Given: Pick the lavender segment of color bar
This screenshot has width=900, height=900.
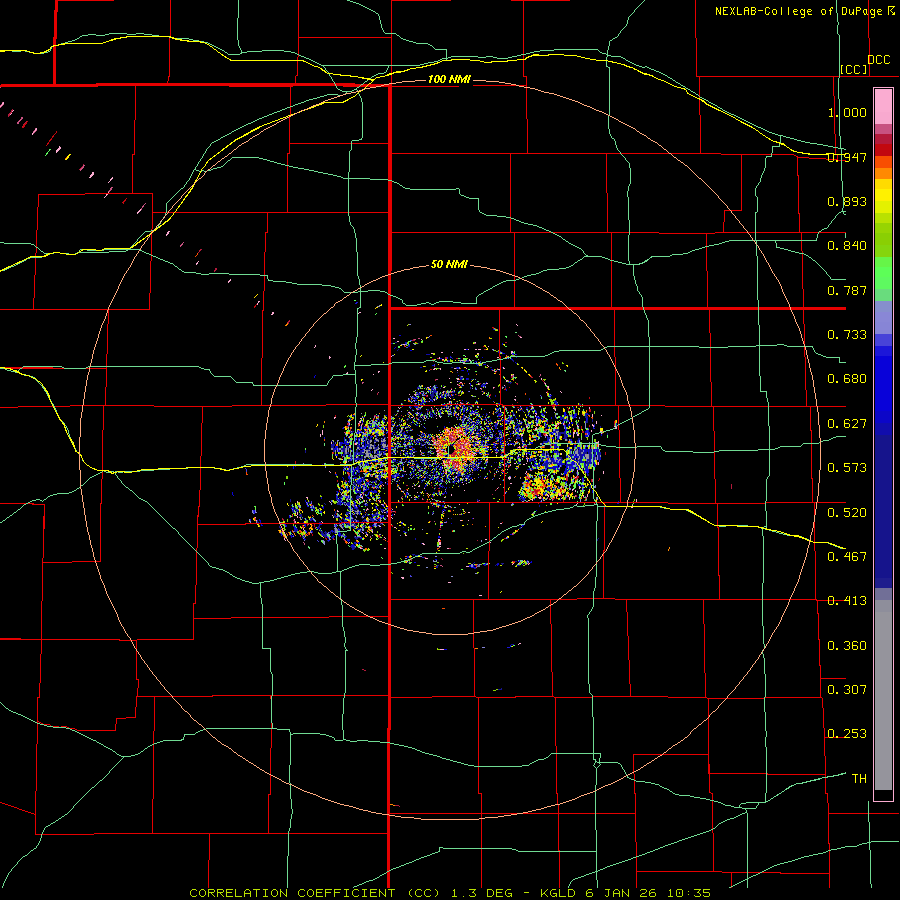Looking at the screenshot, I should point(883,317).
